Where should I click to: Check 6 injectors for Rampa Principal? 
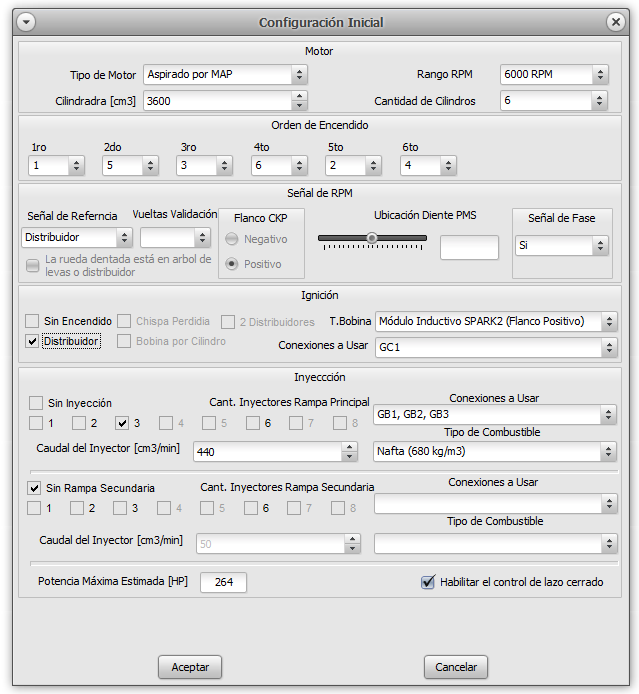point(253,423)
